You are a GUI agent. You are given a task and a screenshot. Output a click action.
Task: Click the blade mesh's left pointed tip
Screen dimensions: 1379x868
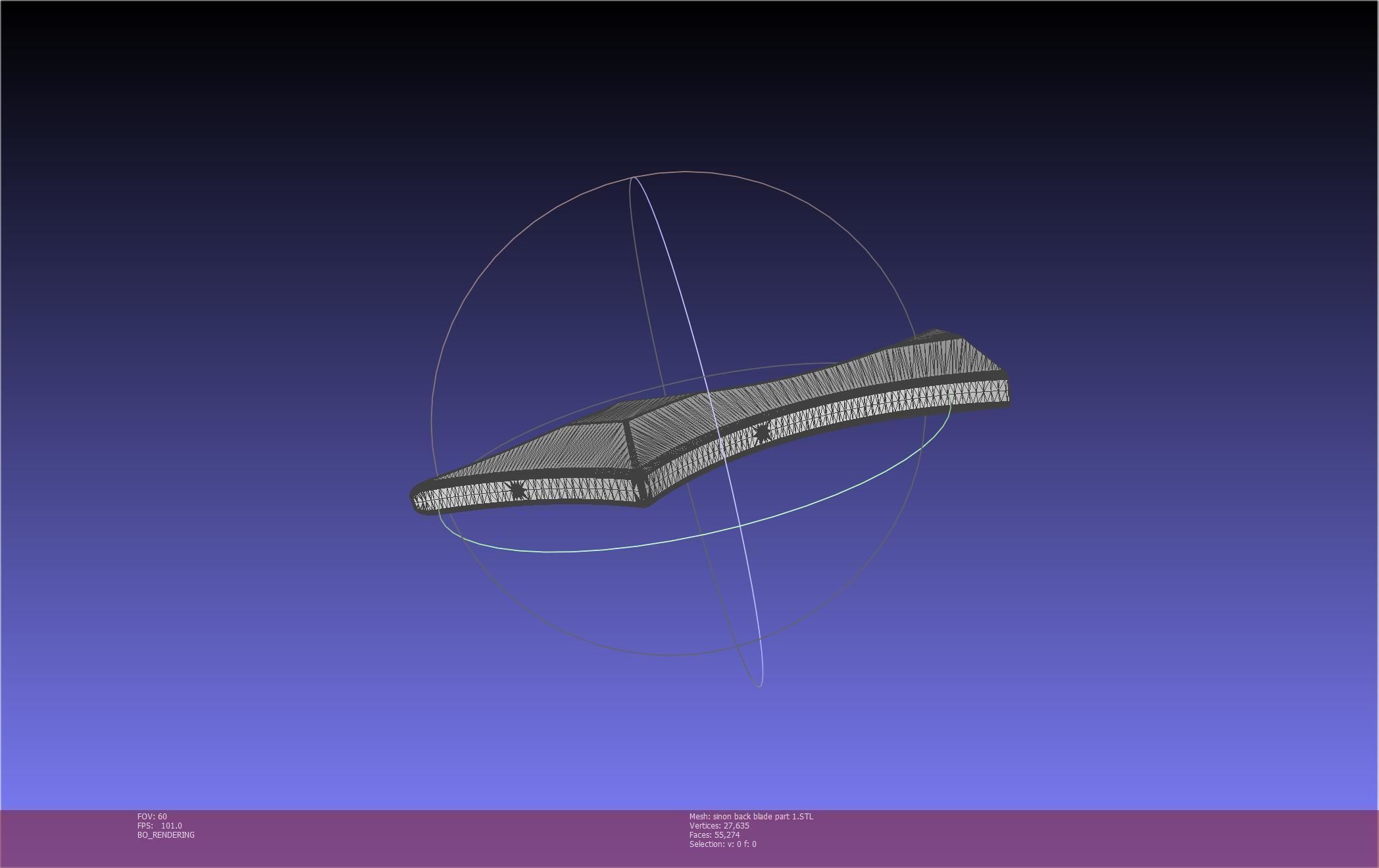pyautogui.click(x=416, y=497)
